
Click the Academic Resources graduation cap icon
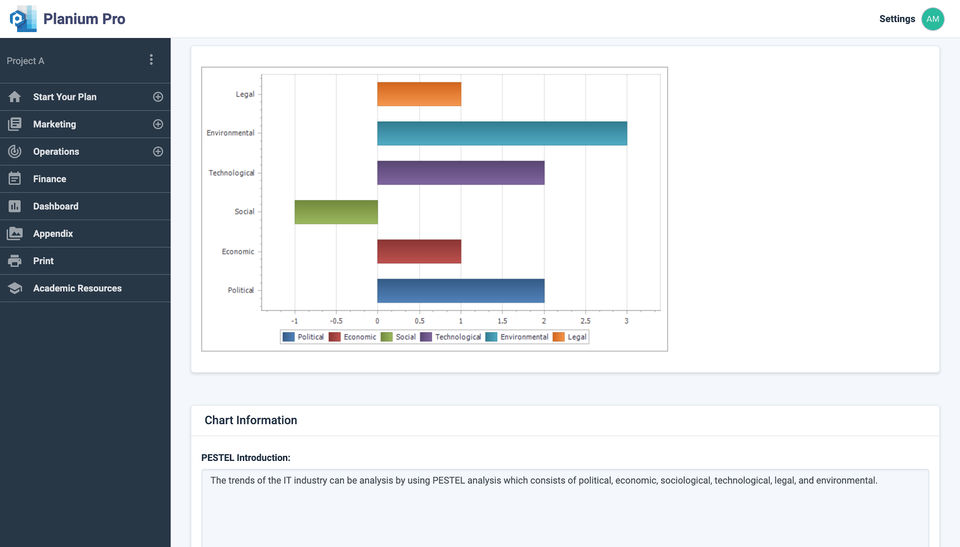(15, 289)
